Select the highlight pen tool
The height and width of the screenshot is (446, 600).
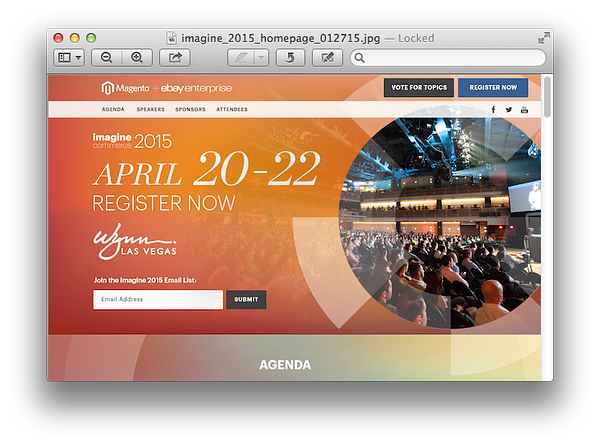(241, 58)
